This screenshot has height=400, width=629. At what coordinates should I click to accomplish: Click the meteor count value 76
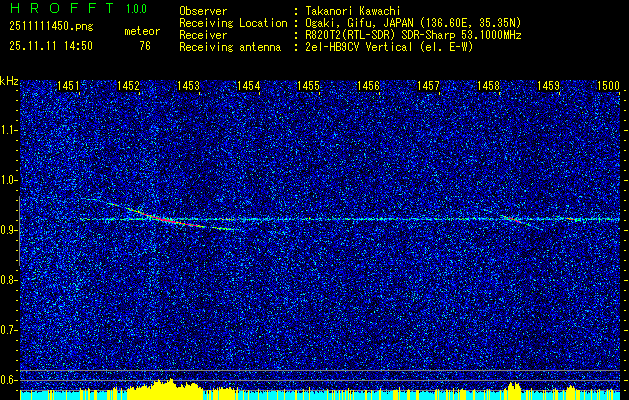coord(145,45)
